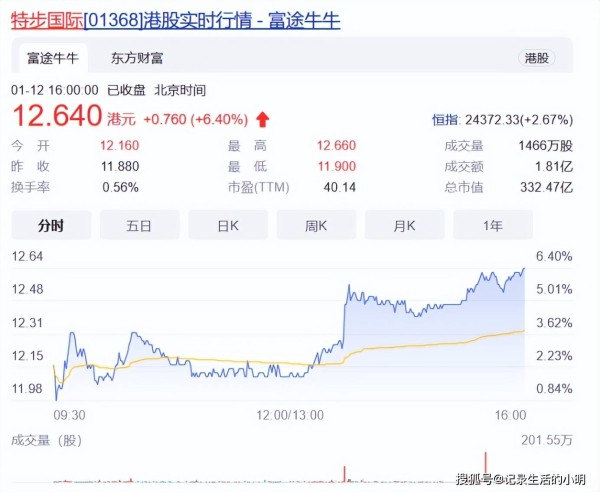Select the 月K chart tab

point(404,225)
